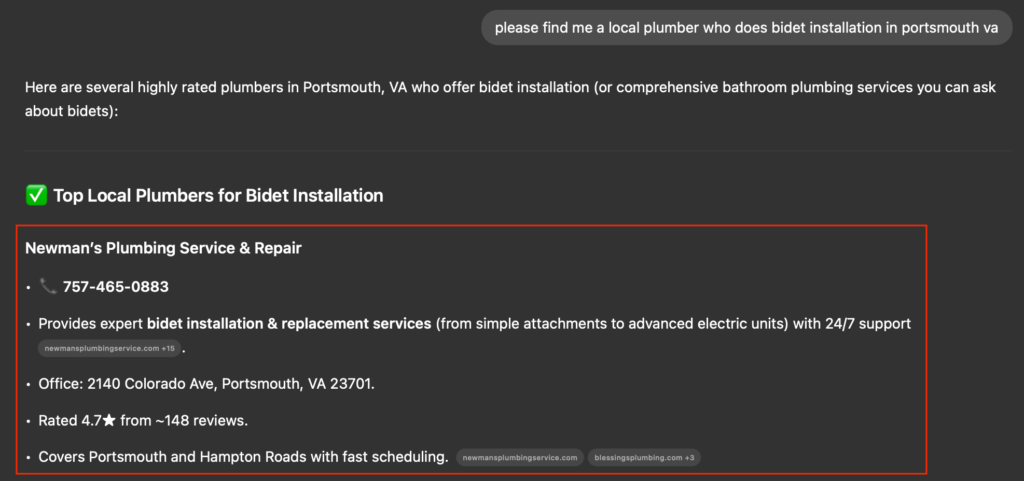Click the star symbol after 4.7
Screen dimensions: 1024x481
pyautogui.click(x=109, y=421)
